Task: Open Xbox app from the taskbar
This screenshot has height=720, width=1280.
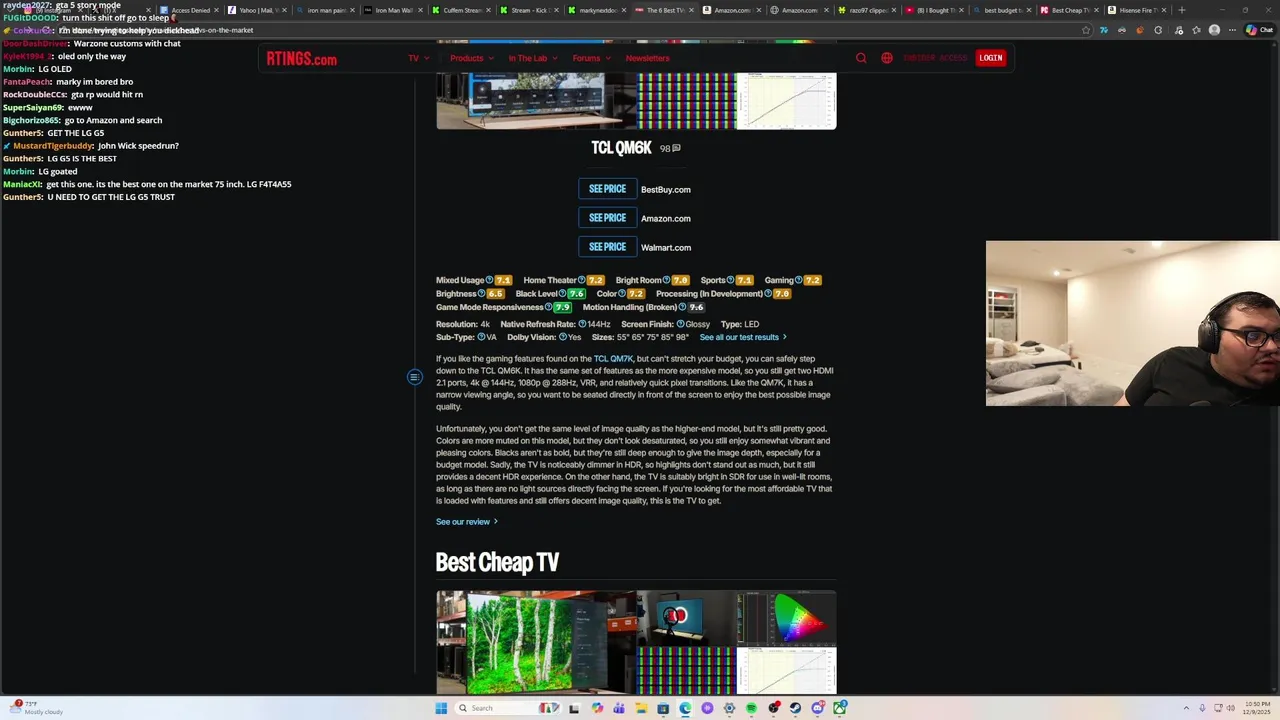Action: click(839, 708)
